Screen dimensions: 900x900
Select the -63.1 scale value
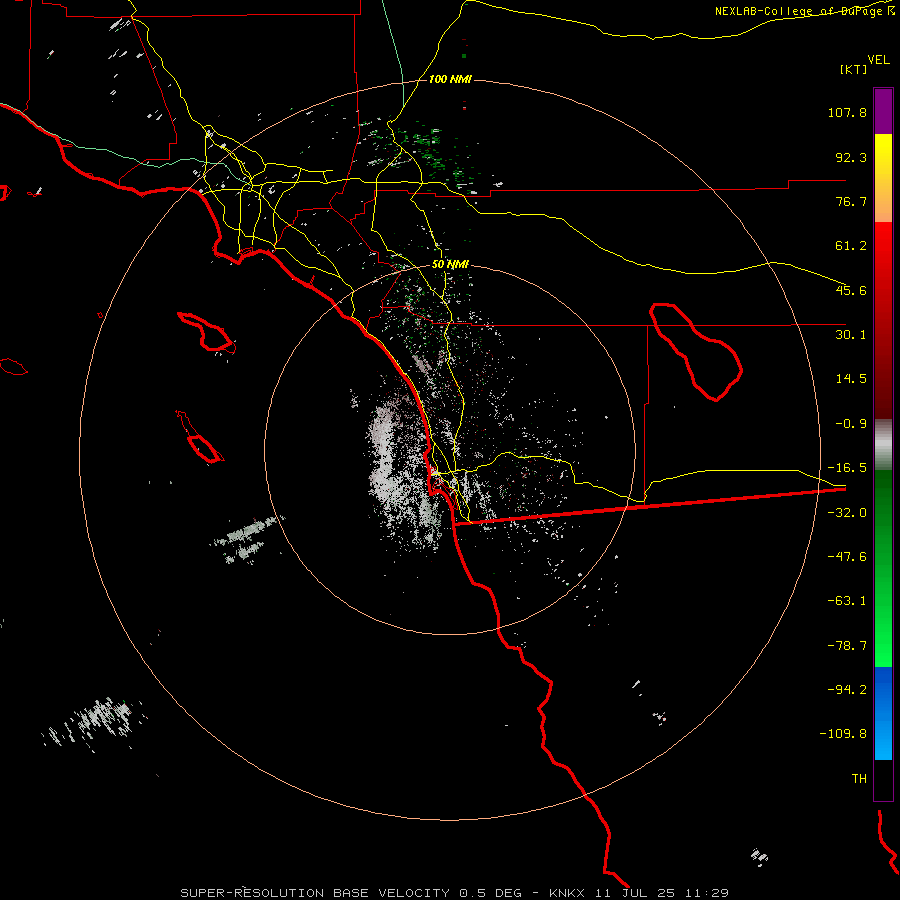tap(847, 601)
